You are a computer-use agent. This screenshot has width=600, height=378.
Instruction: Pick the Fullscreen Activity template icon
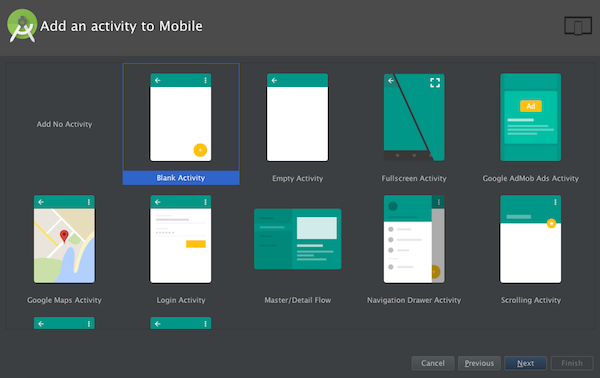(x=414, y=117)
